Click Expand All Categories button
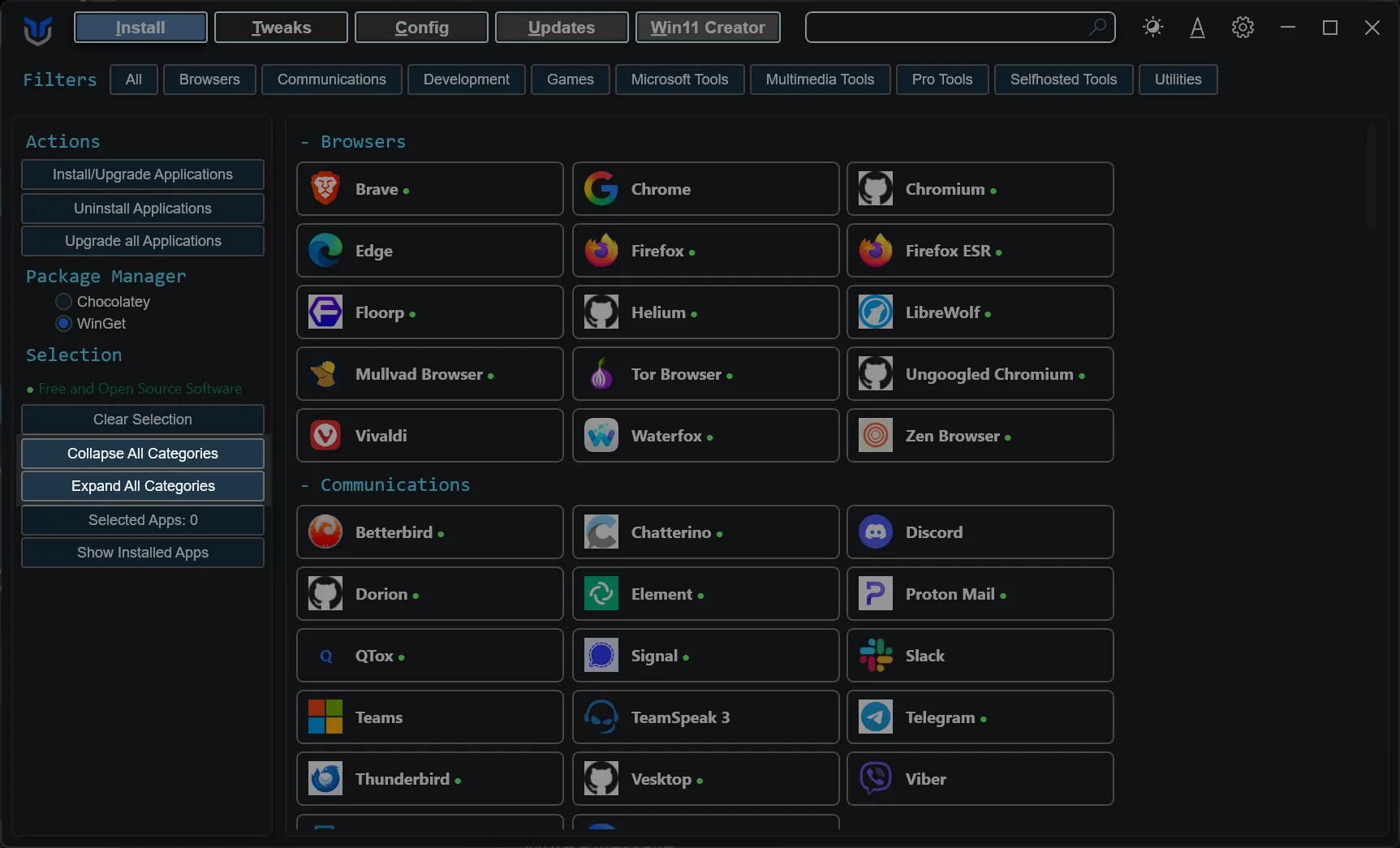Viewport: 1400px width, 848px height. (x=143, y=486)
